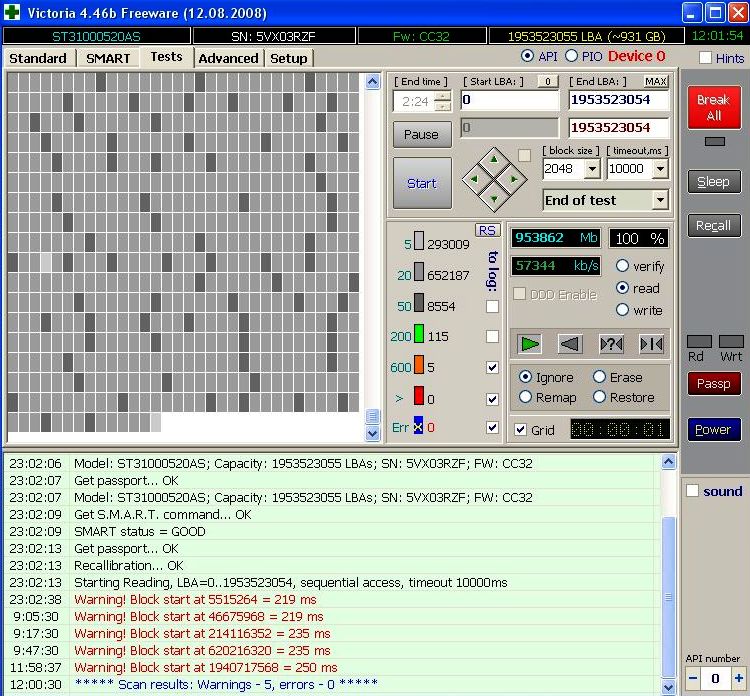Switch to the Standard tab

(38, 58)
